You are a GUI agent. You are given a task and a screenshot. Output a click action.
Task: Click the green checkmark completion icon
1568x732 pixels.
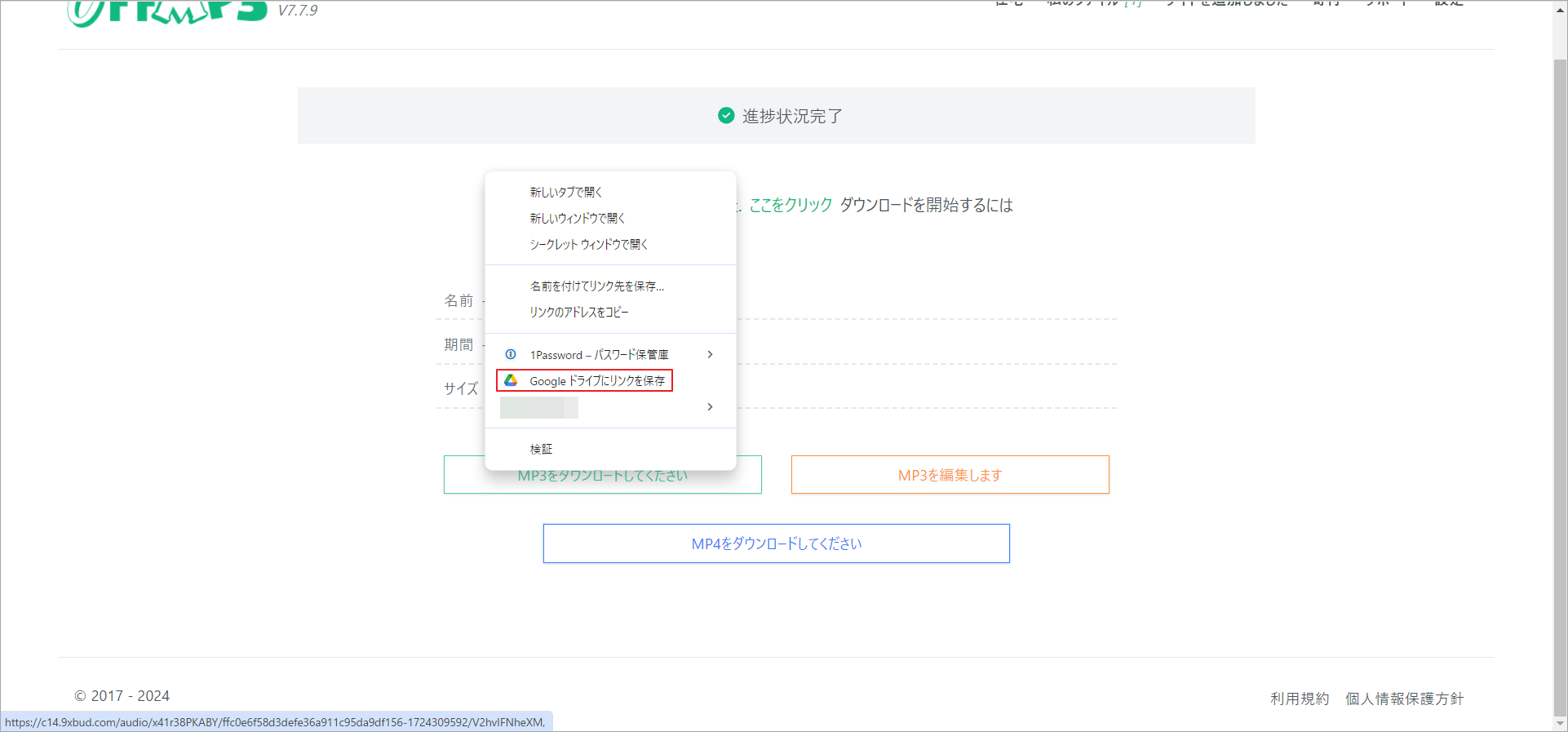point(726,116)
